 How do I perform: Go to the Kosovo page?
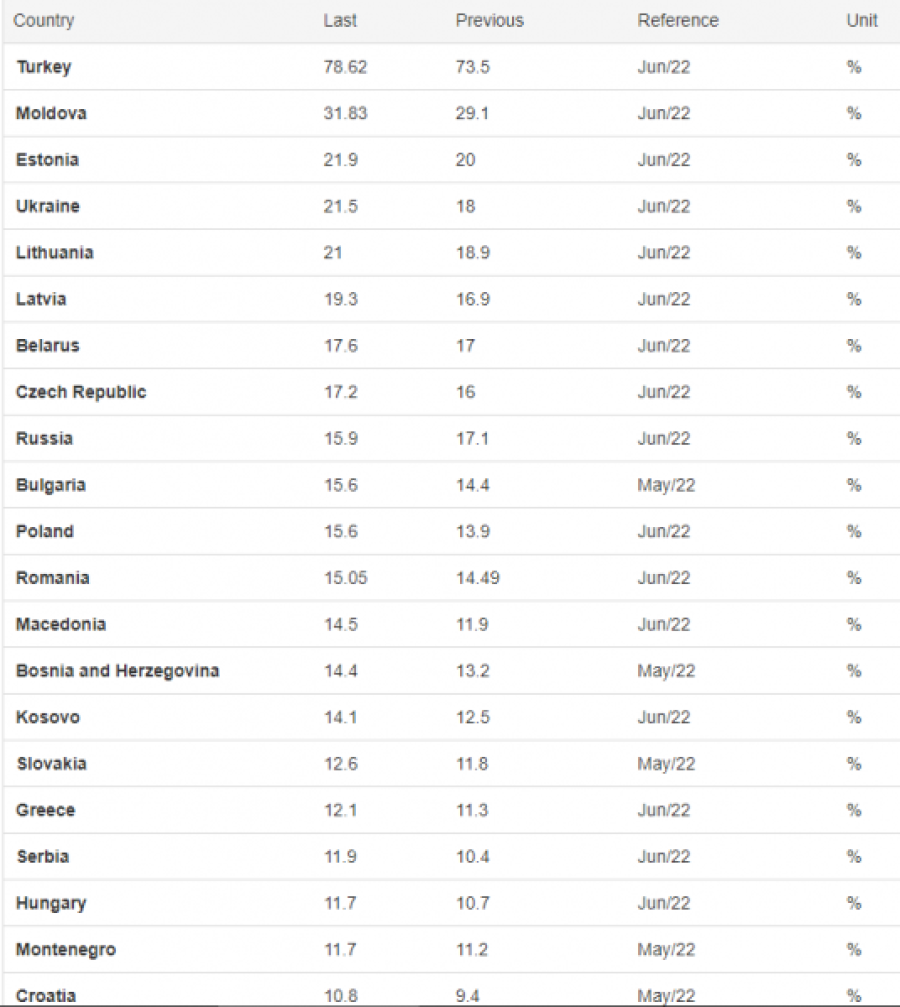48,717
